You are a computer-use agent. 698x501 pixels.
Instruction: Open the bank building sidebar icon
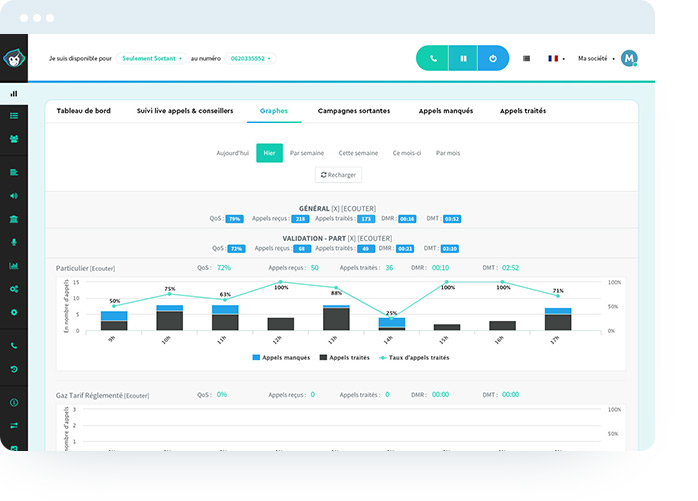click(14, 219)
